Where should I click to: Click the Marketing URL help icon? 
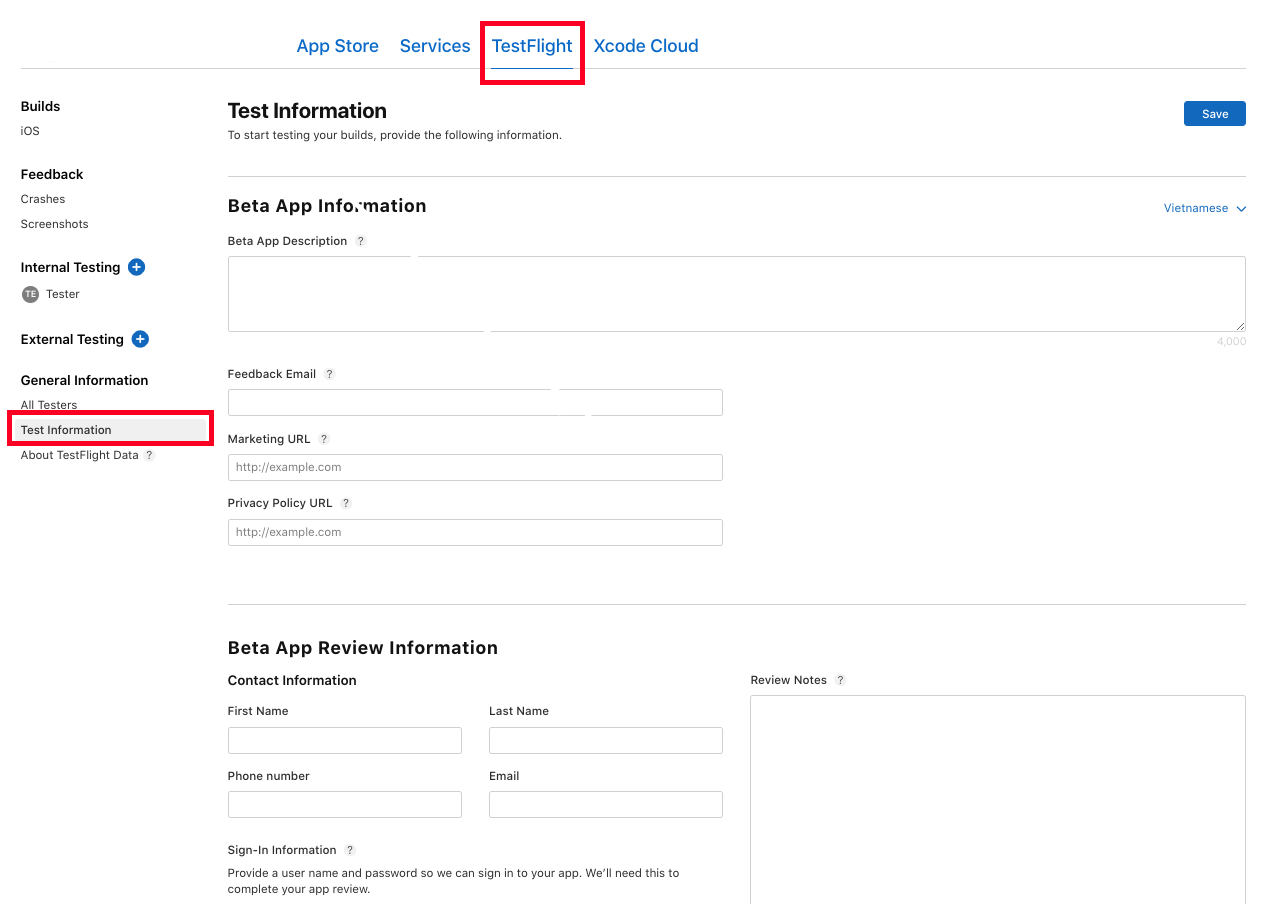click(x=324, y=439)
